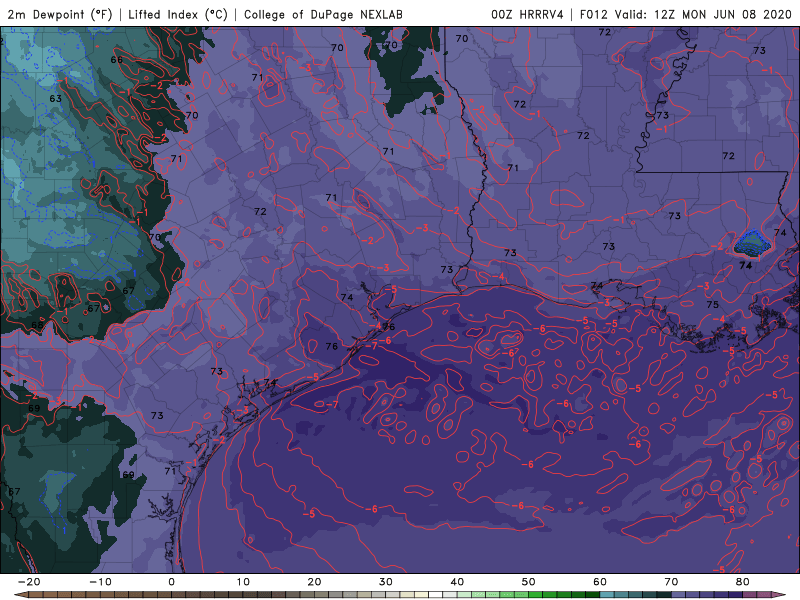Click the white segment of the color bar
The image size is (800, 600).
point(436,595)
